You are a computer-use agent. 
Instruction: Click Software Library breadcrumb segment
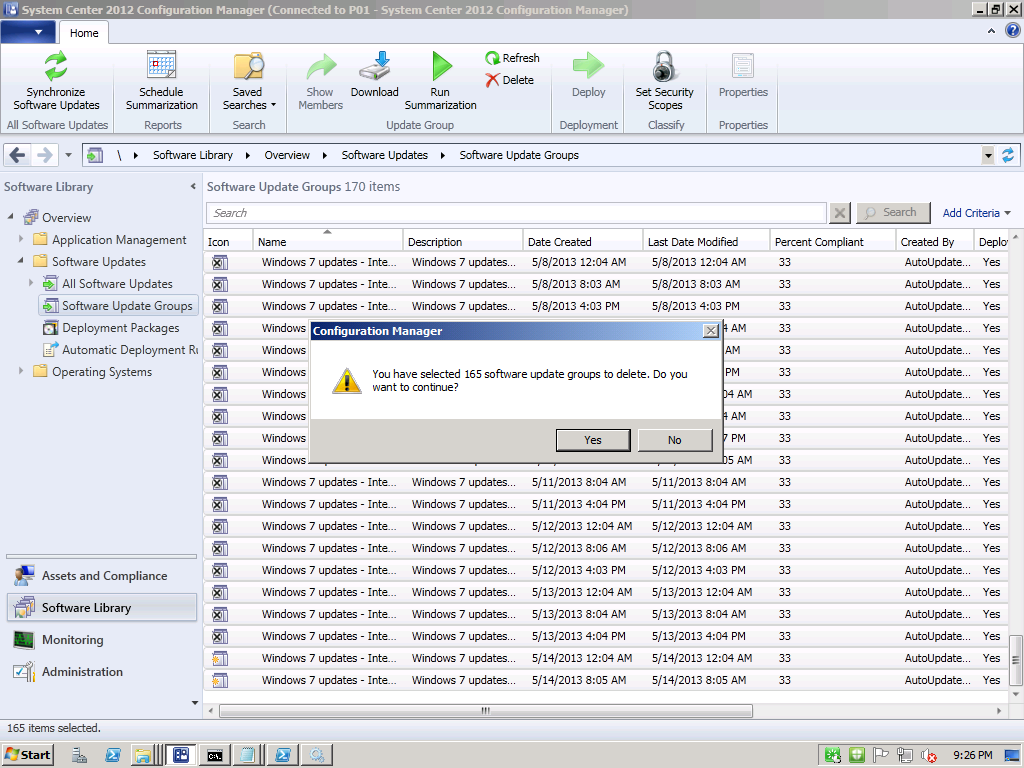pyautogui.click(x=193, y=155)
